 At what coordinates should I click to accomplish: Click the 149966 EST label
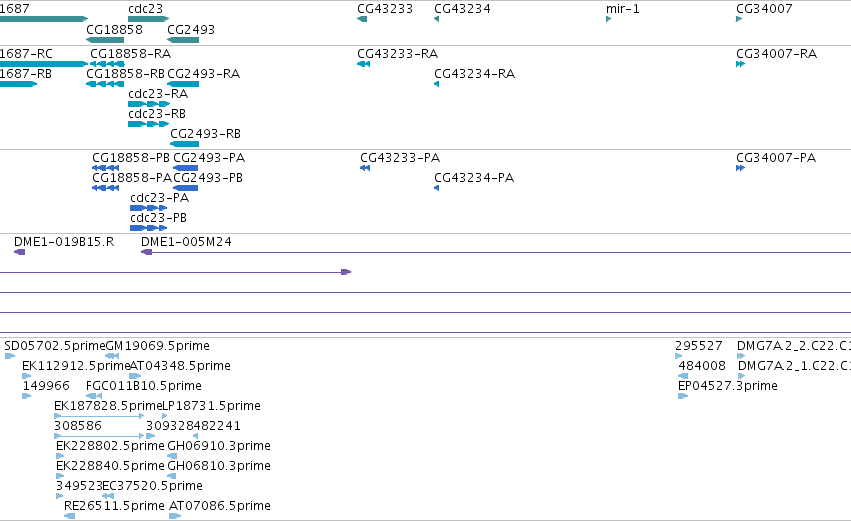point(46,386)
